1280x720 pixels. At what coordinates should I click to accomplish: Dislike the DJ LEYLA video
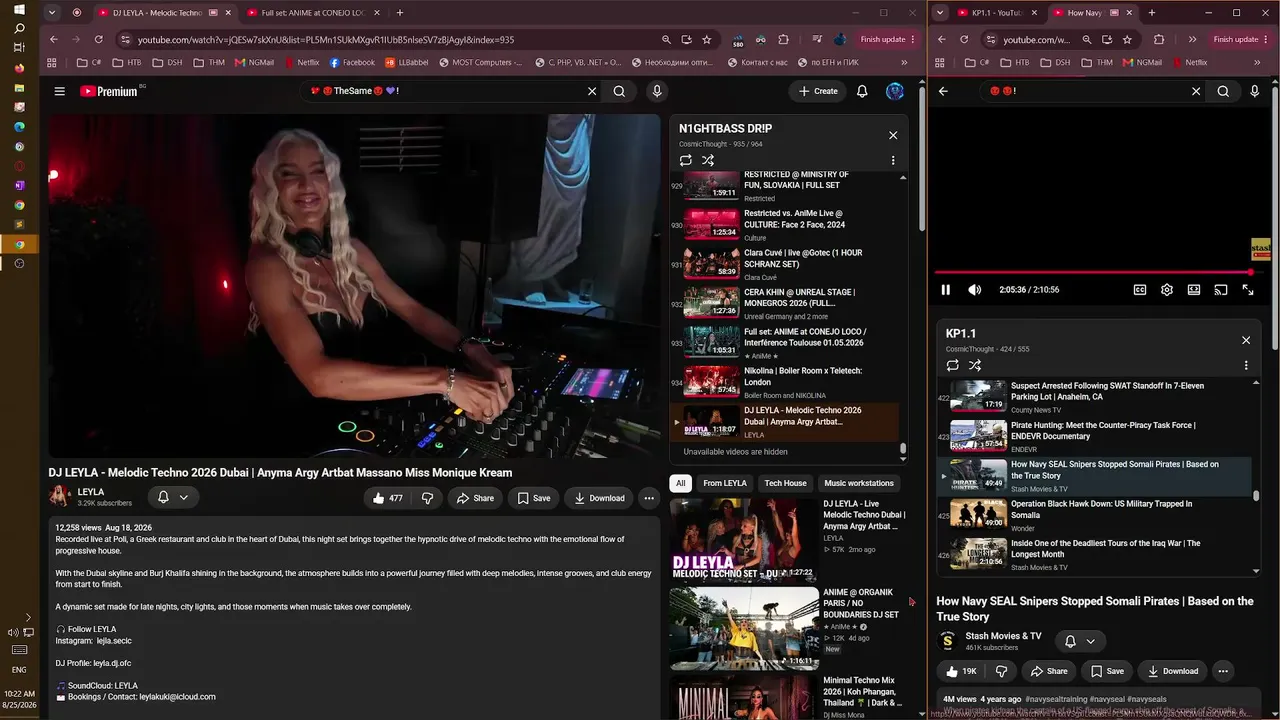coord(427,498)
